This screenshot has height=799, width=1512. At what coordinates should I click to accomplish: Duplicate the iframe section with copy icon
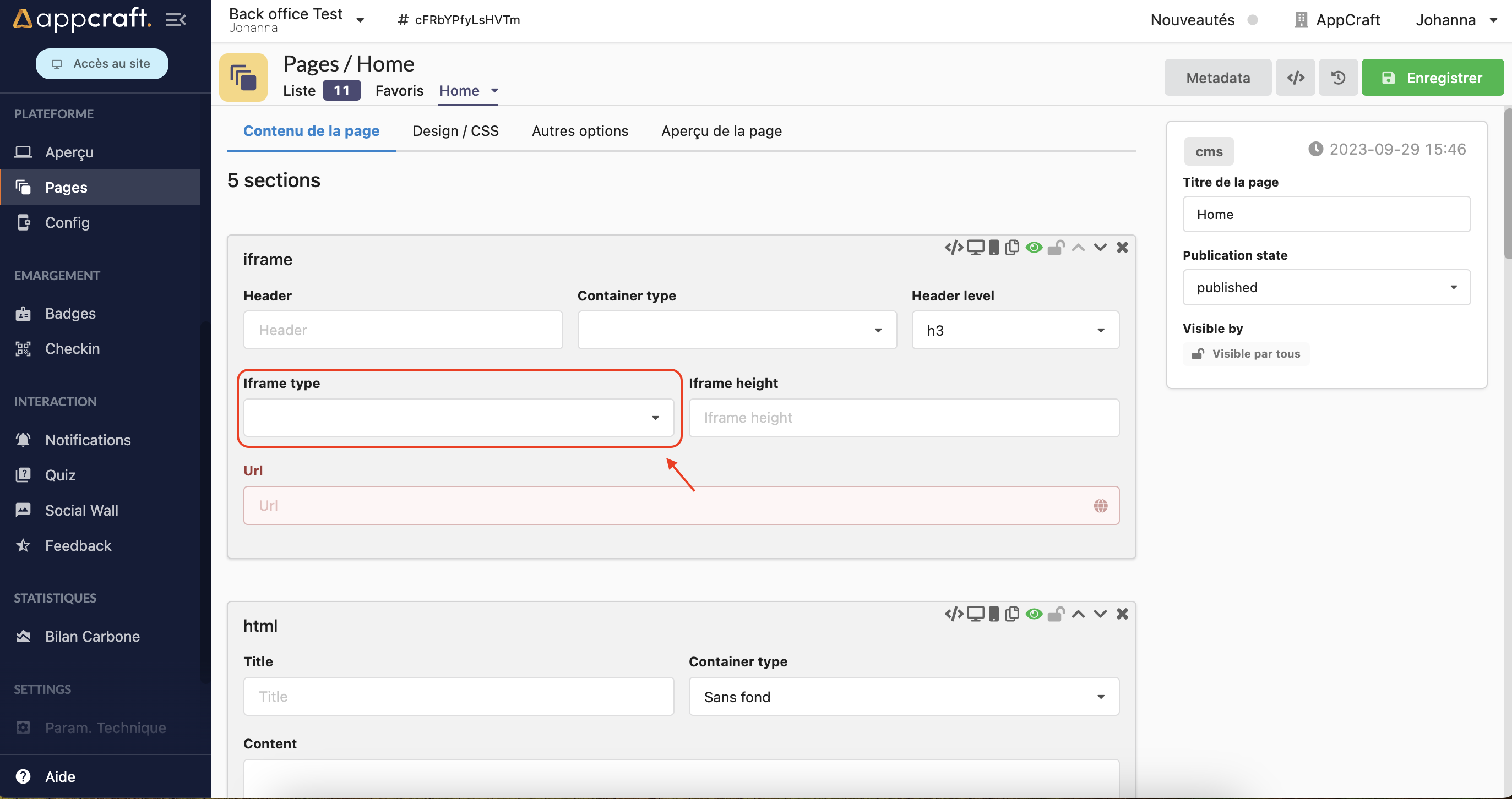pyautogui.click(x=1012, y=248)
